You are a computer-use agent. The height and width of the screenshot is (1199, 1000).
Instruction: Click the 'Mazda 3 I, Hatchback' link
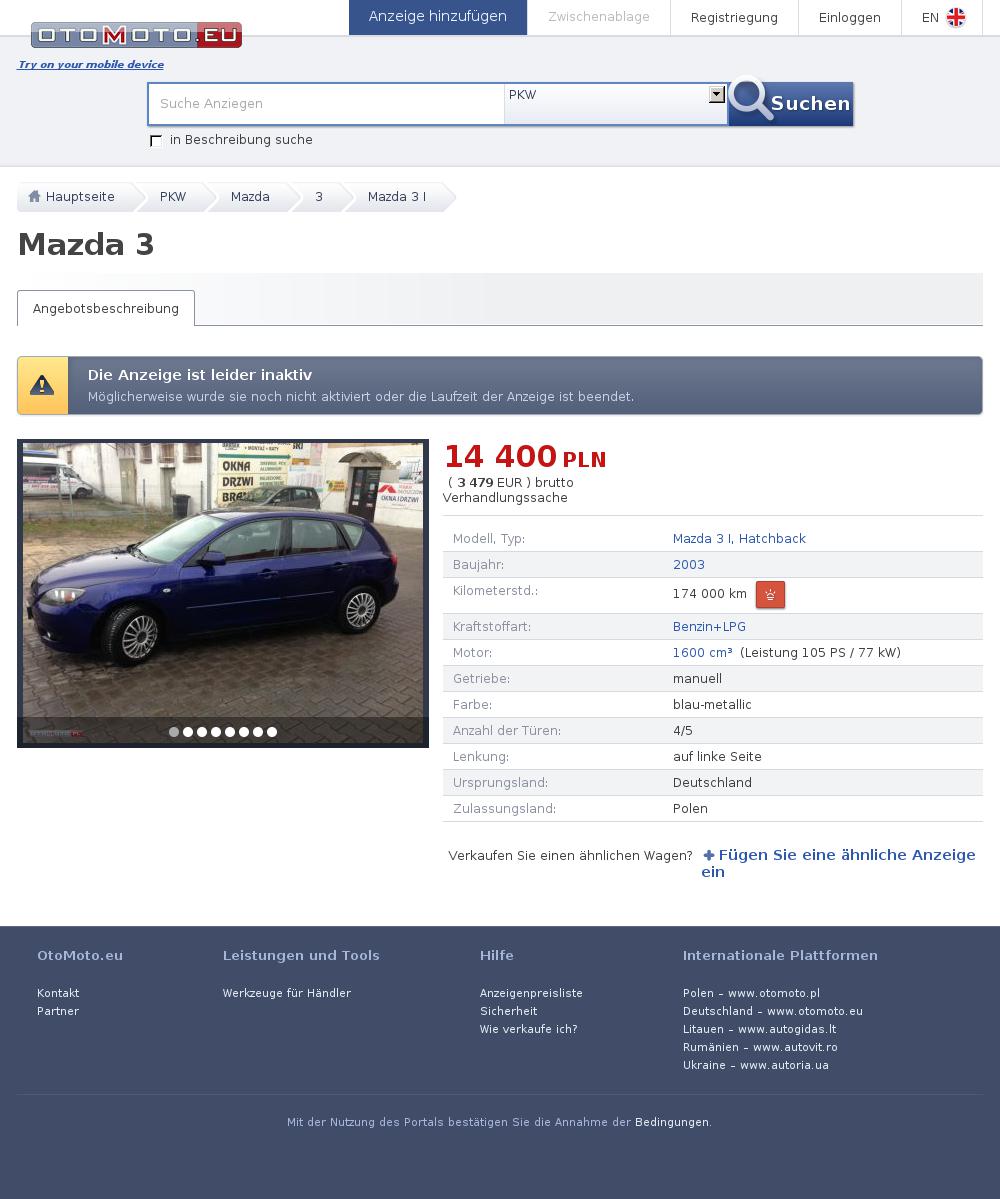tap(739, 538)
